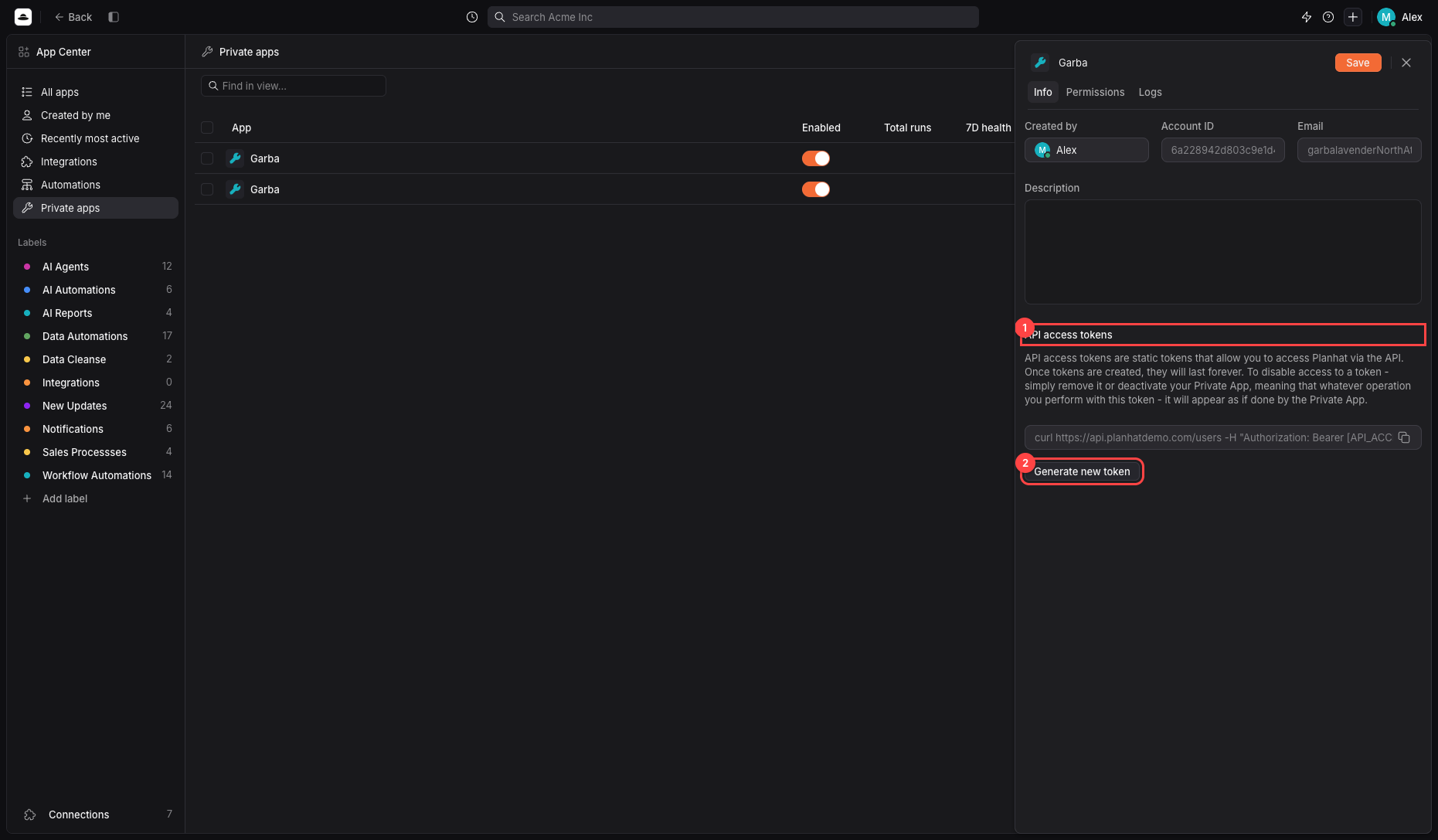Click the App Center heading
The image size is (1438, 840).
63,52
